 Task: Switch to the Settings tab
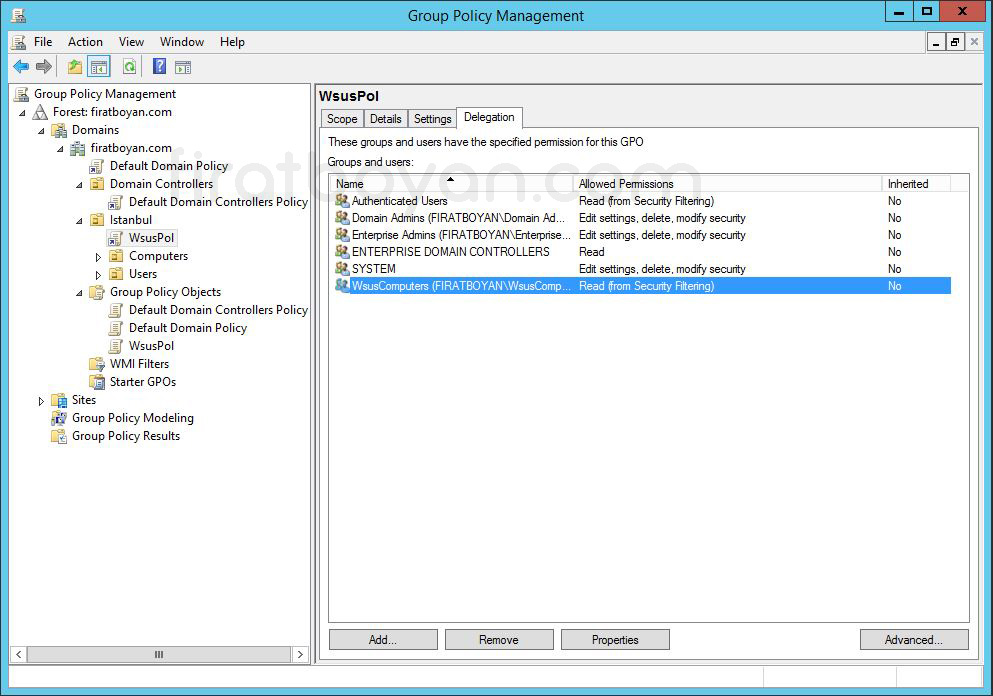click(x=433, y=118)
